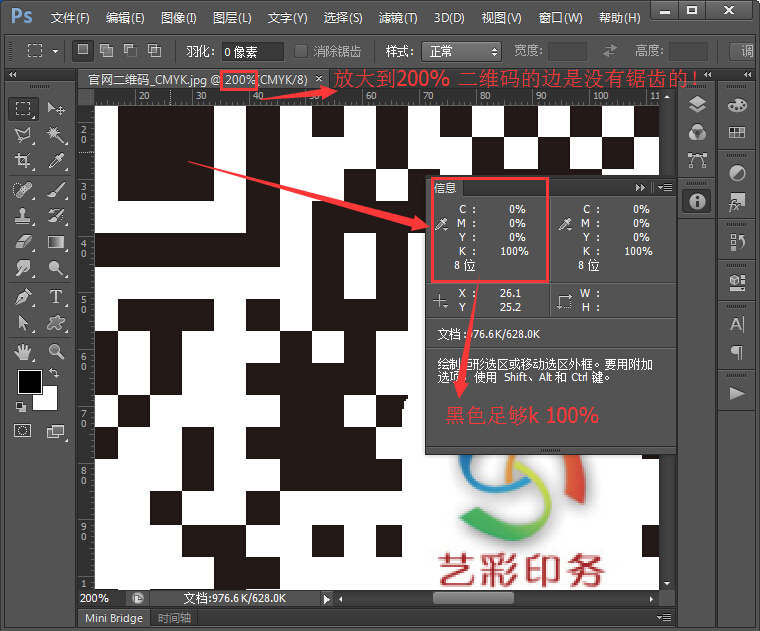Open the 滤镜(T) menu

click(397, 18)
